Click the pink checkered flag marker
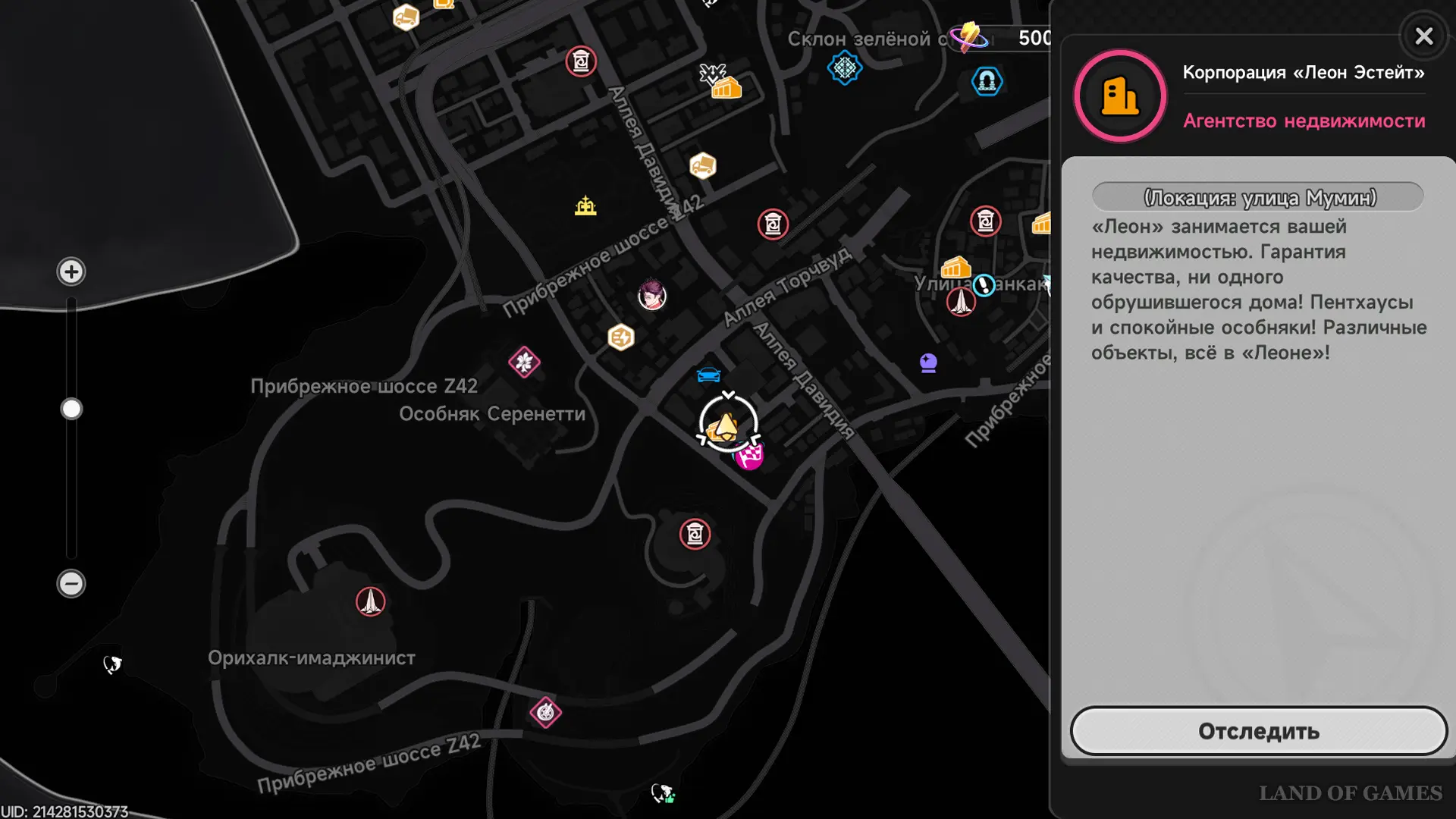The height and width of the screenshot is (819, 1456). coord(750,457)
